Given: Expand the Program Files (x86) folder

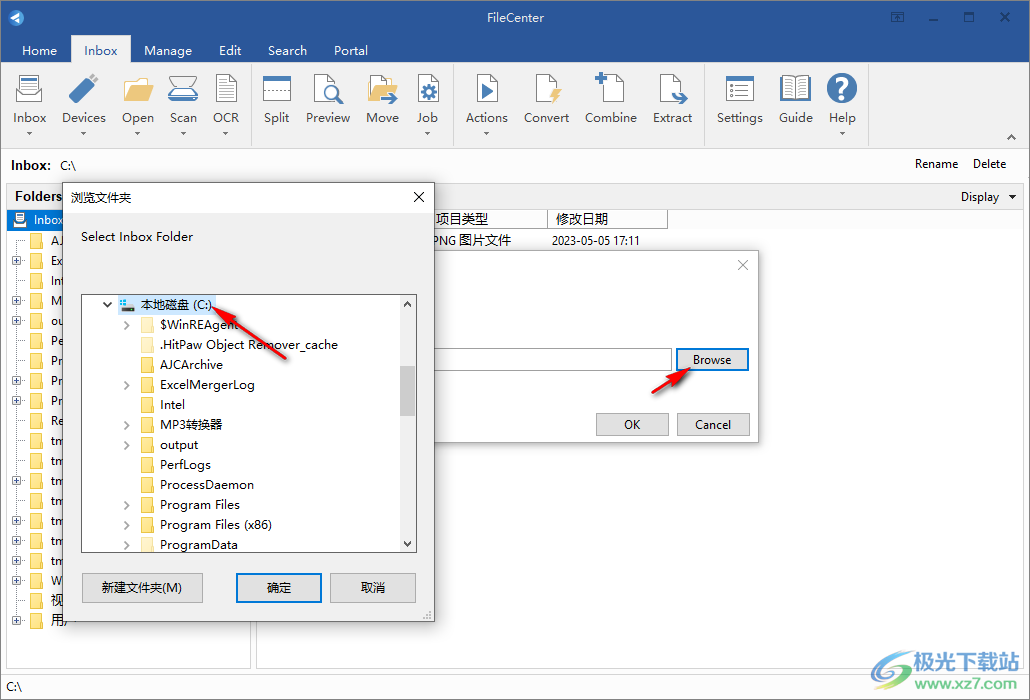Looking at the screenshot, I should (x=127, y=525).
